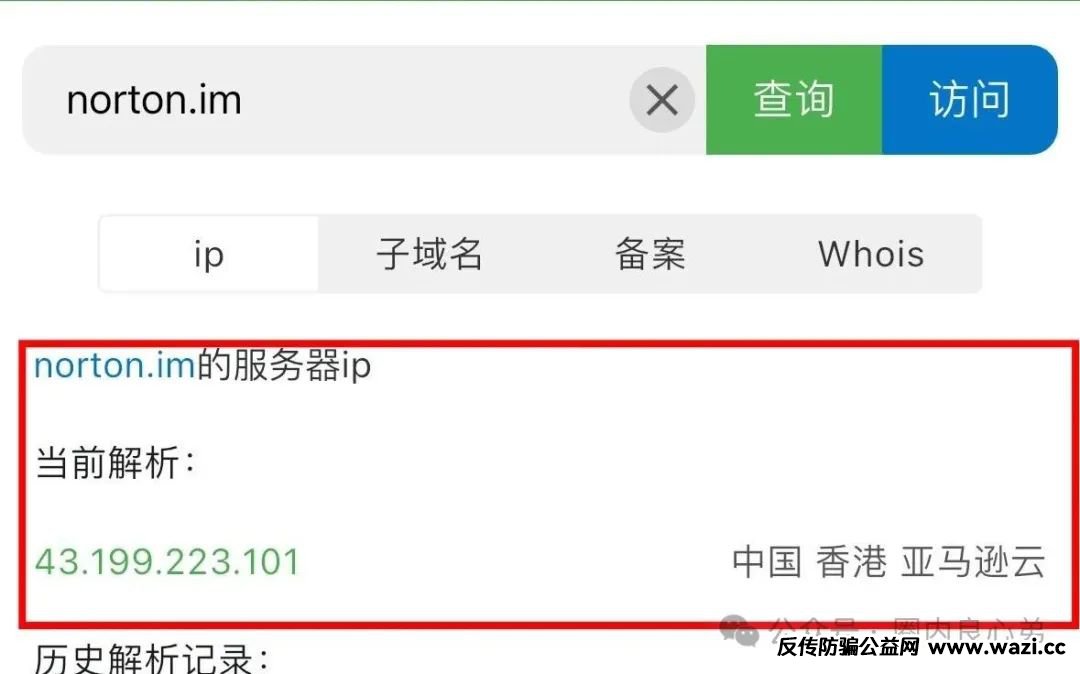The height and width of the screenshot is (674, 1080).
Task: Switch to the 子域名 tab
Action: (x=429, y=254)
